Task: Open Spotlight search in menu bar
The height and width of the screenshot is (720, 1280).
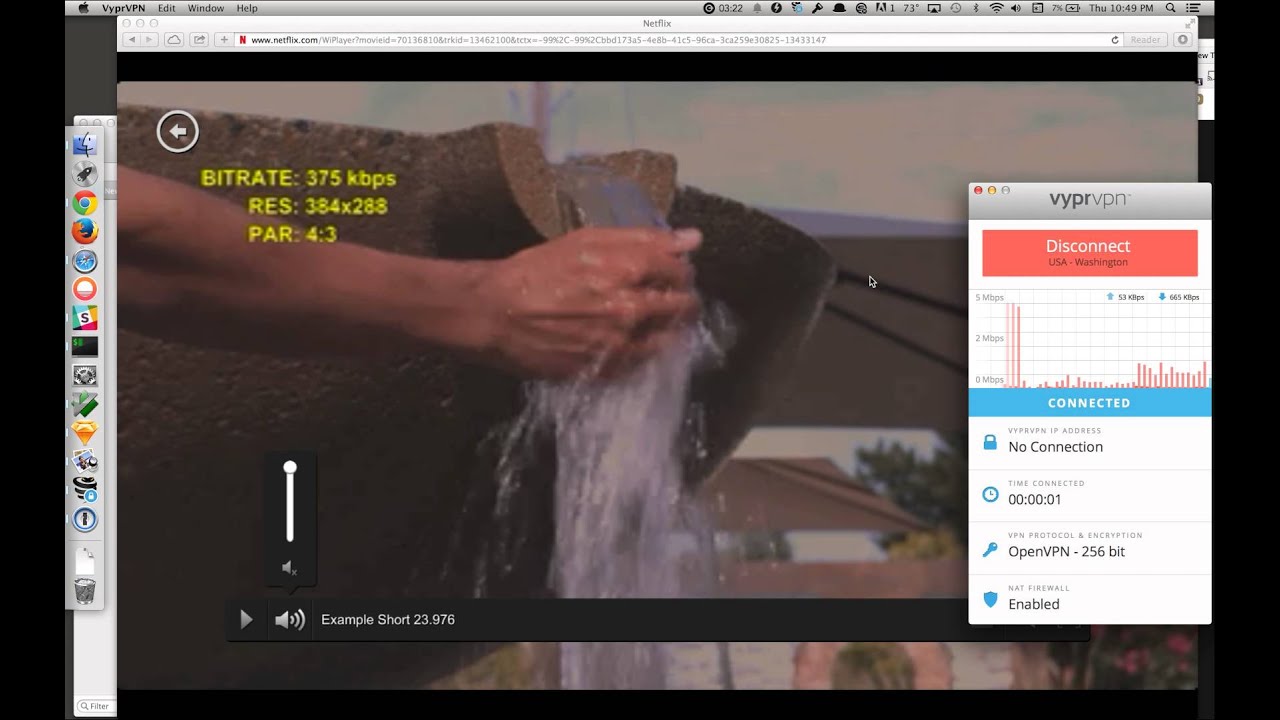Action: click(1171, 8)
